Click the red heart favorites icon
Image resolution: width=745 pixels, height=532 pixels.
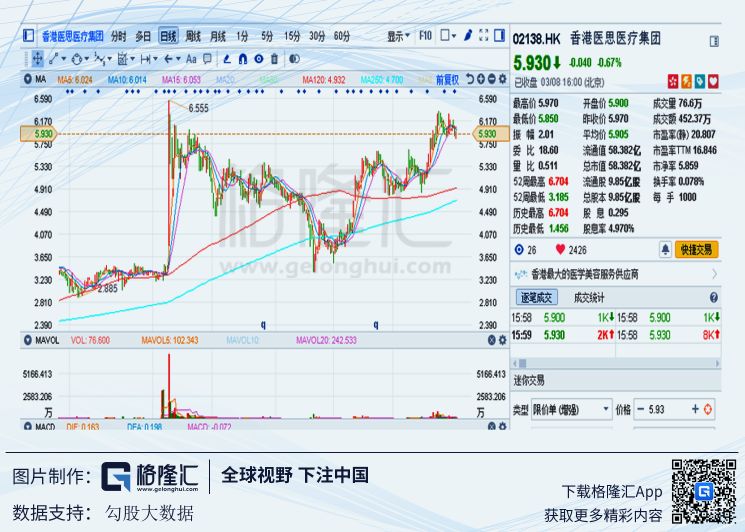[560, 249]
